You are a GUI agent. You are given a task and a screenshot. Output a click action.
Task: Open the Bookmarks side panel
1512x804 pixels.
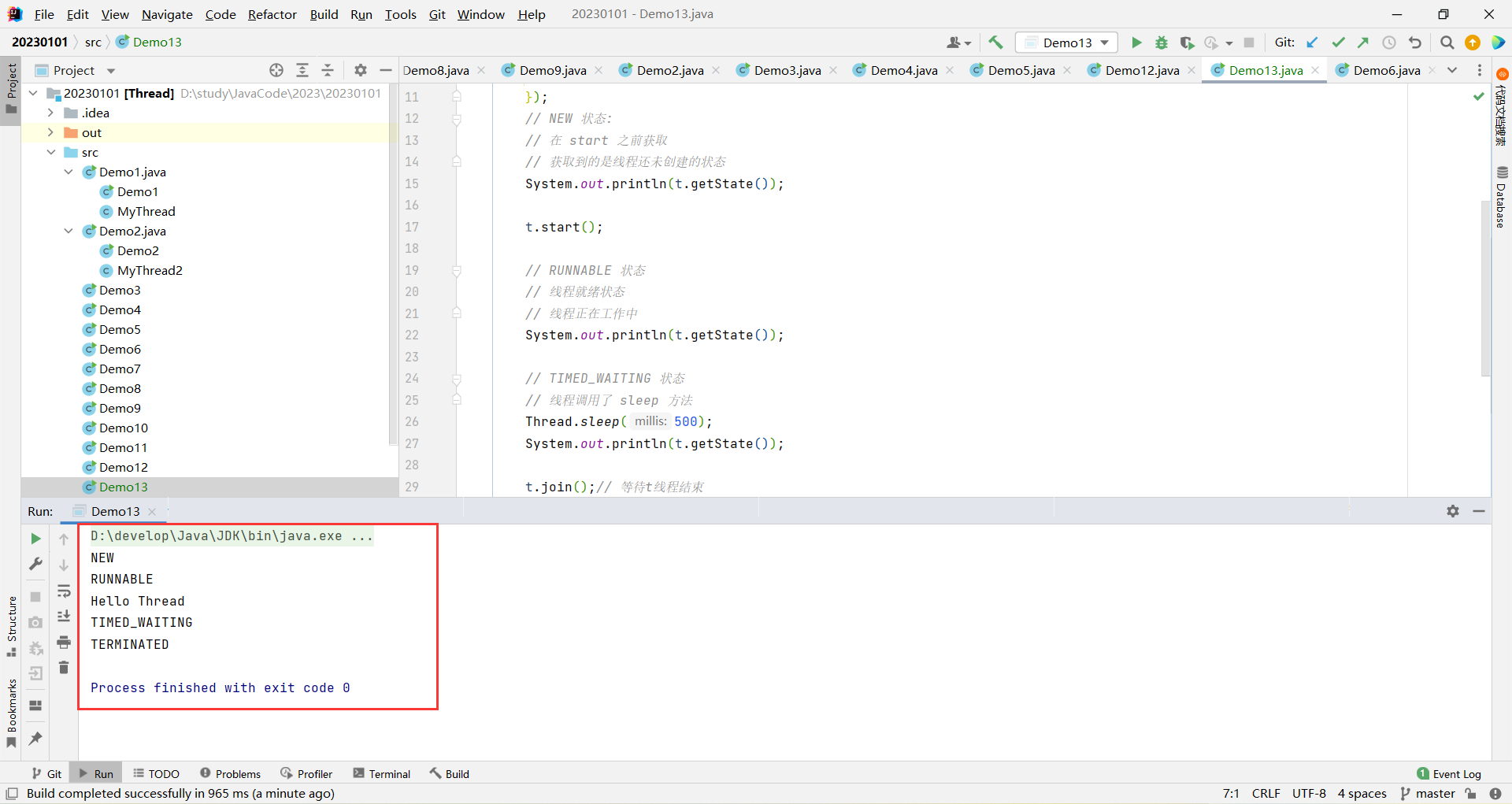[11, 713]
